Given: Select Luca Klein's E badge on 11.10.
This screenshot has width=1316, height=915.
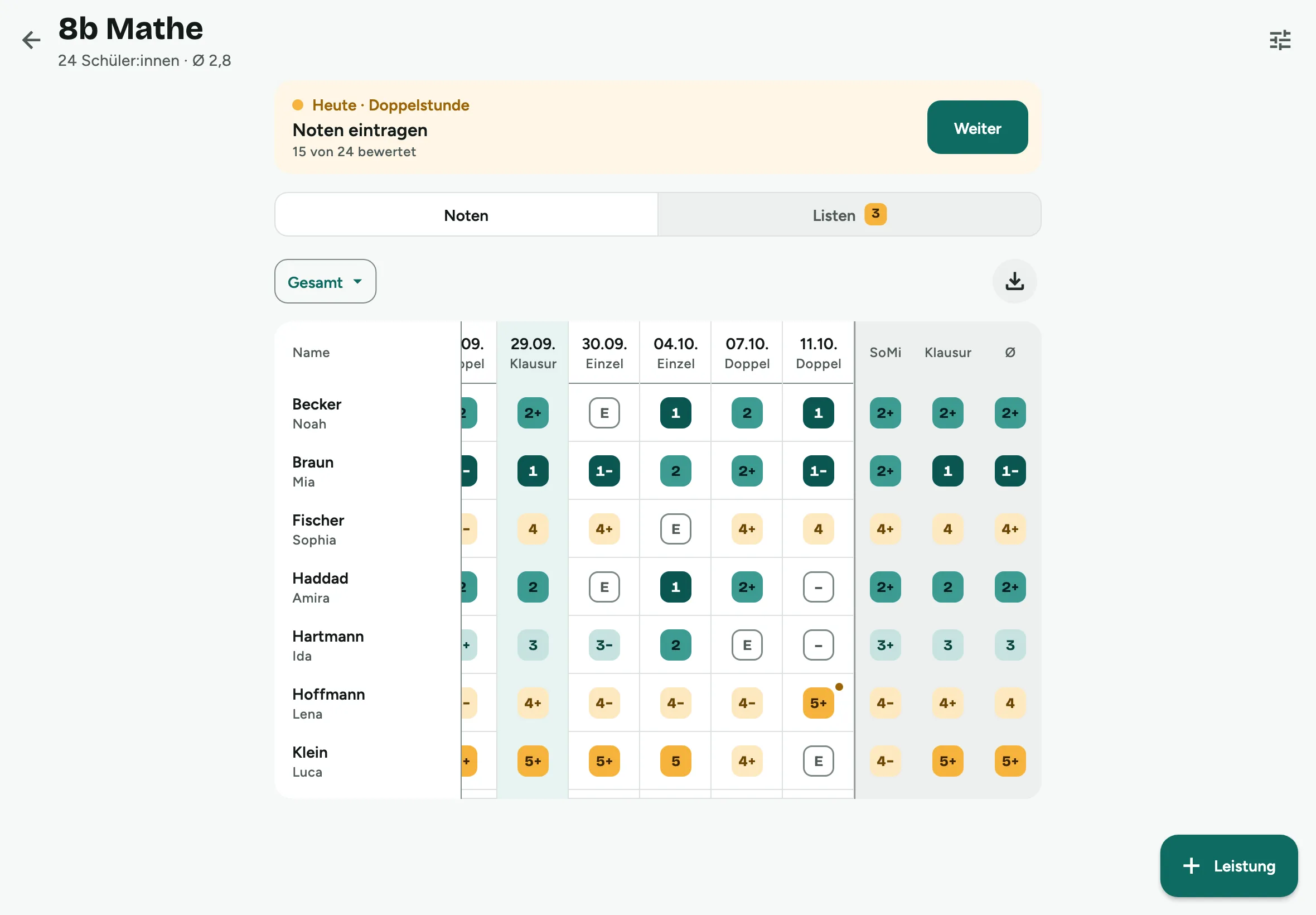Looking at the screenshot, I should click(x=818, y=761).
